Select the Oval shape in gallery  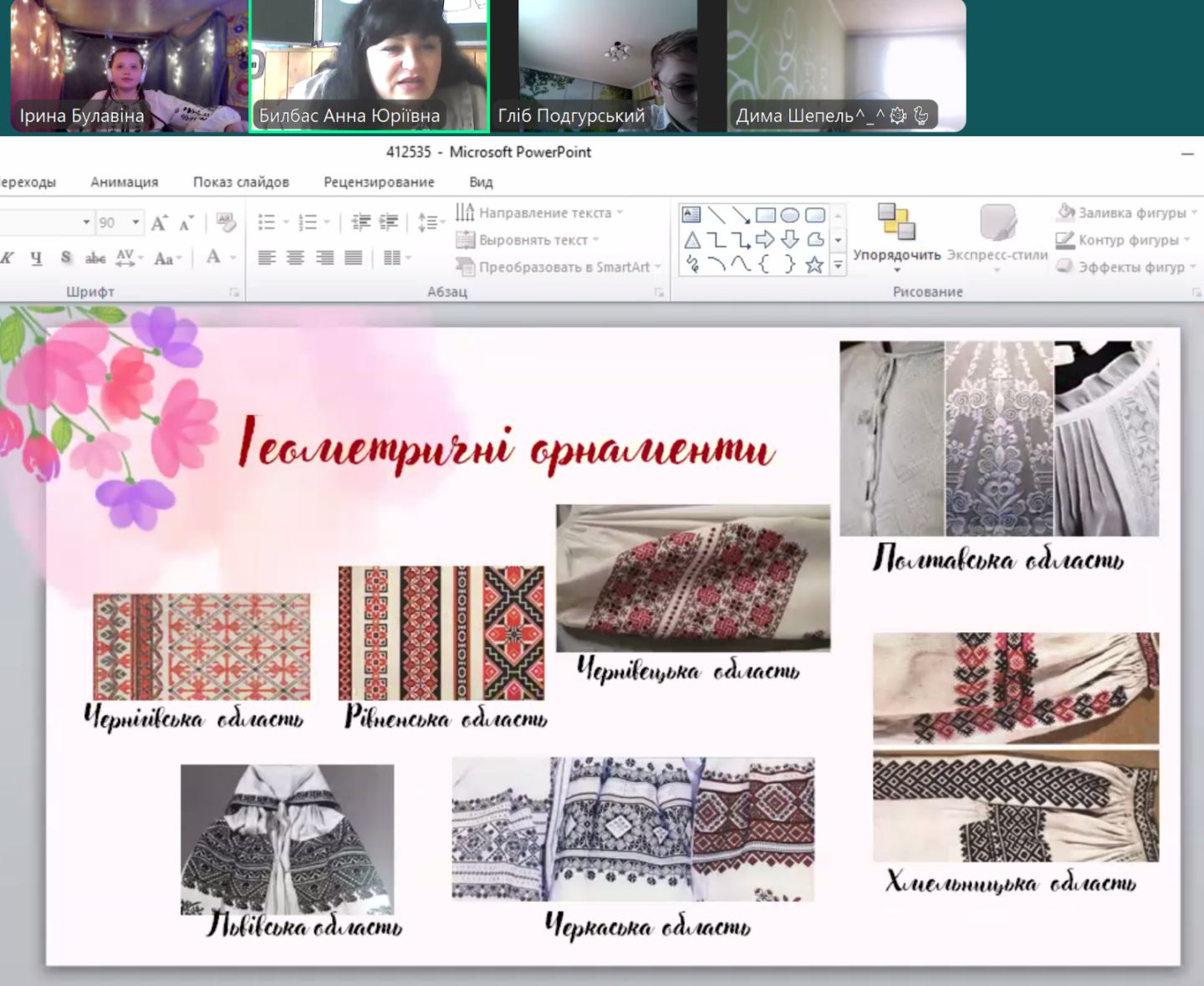pyautogui.click(x=789, y=215)
